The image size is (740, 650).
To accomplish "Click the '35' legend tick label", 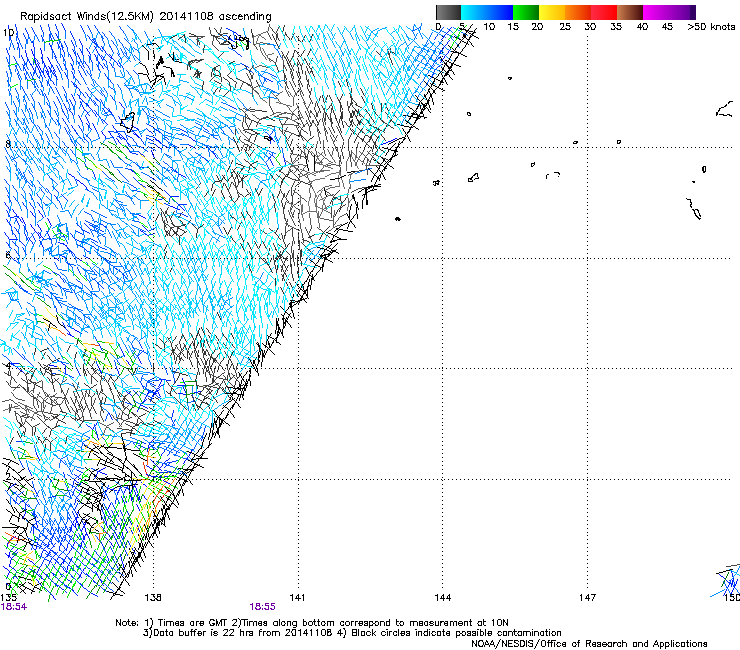I will (x=616, y=26).
